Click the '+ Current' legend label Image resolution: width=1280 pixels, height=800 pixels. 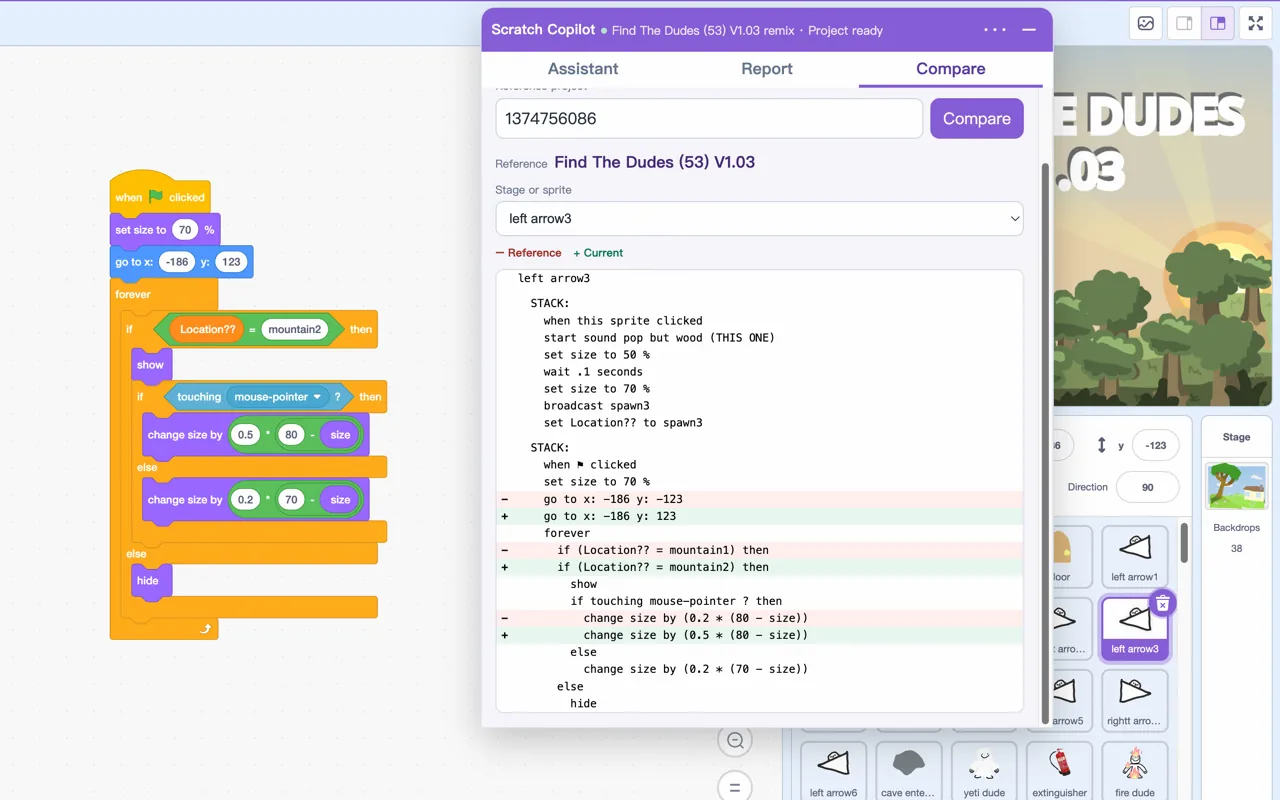[x=598, y=253]
